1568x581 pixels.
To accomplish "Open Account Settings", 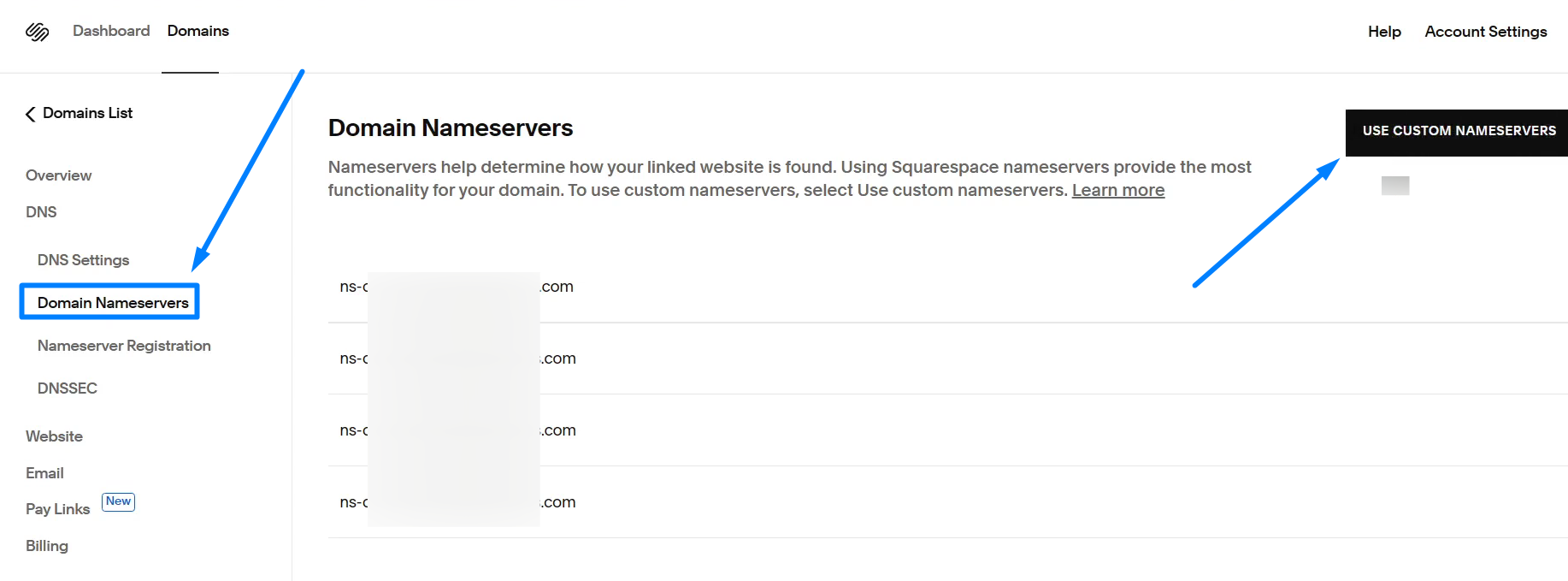I will [1486, 32].
